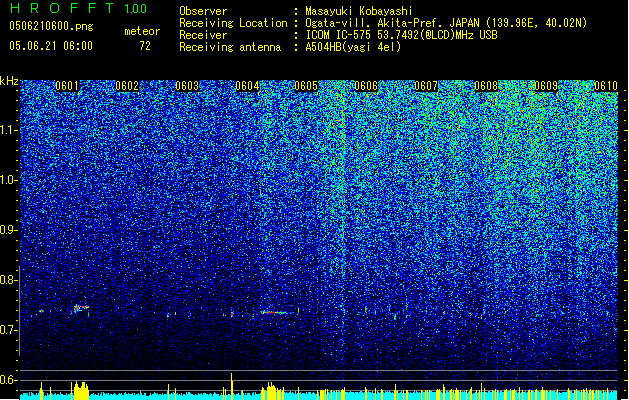Click the bright meteor echo near 0601
Screen dimensions: 629x400
(x=80, y=309)
